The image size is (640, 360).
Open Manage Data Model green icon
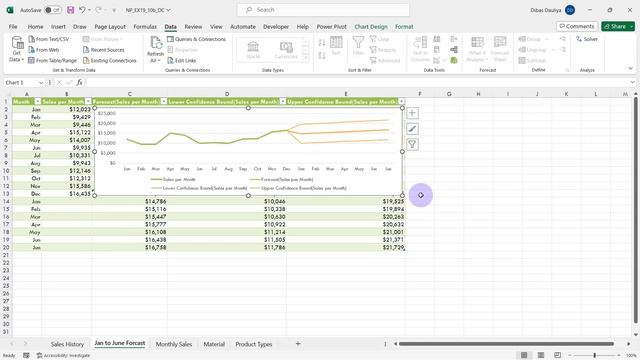(x=454, y=60)
